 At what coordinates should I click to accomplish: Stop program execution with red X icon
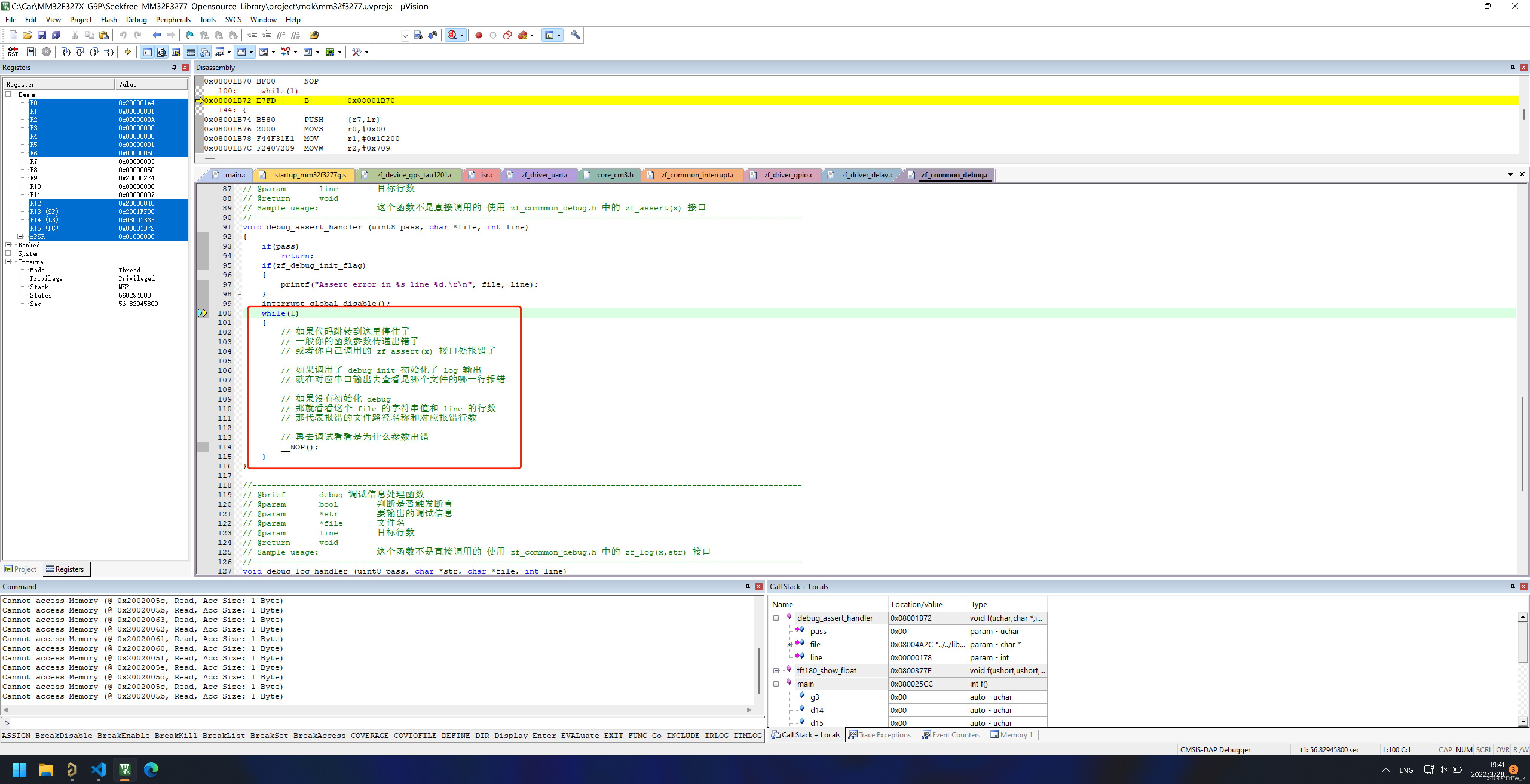(46, 52)
